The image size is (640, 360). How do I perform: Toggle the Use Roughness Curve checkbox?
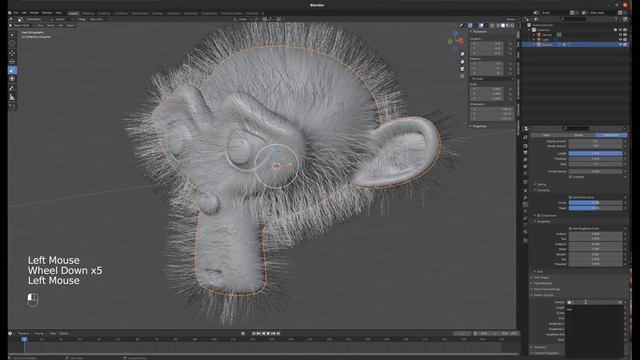570,229
